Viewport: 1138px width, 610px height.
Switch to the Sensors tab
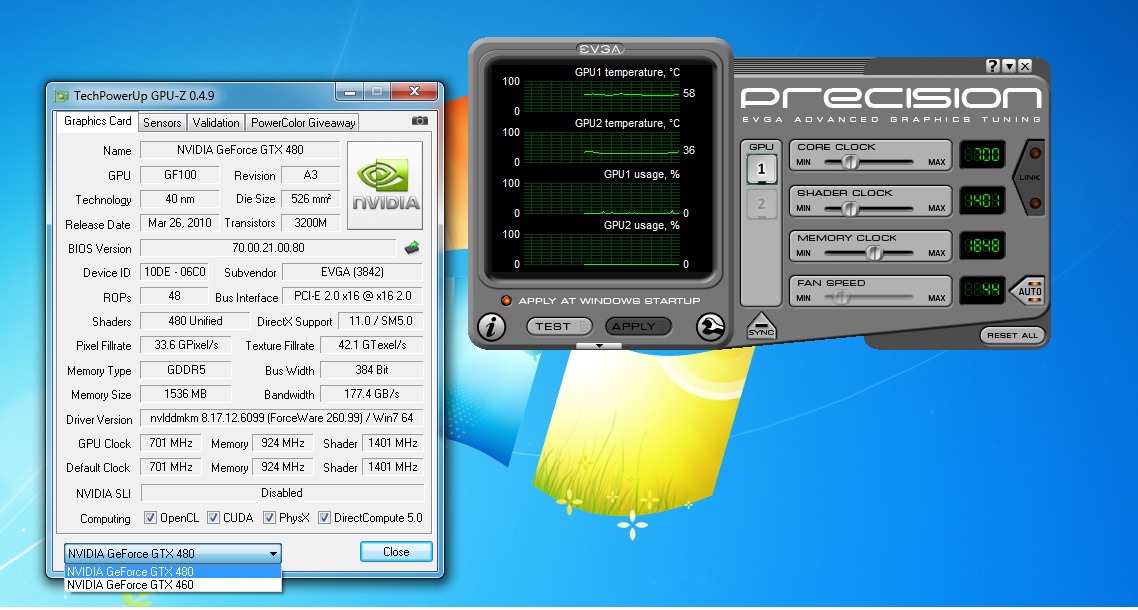(162, 123)
